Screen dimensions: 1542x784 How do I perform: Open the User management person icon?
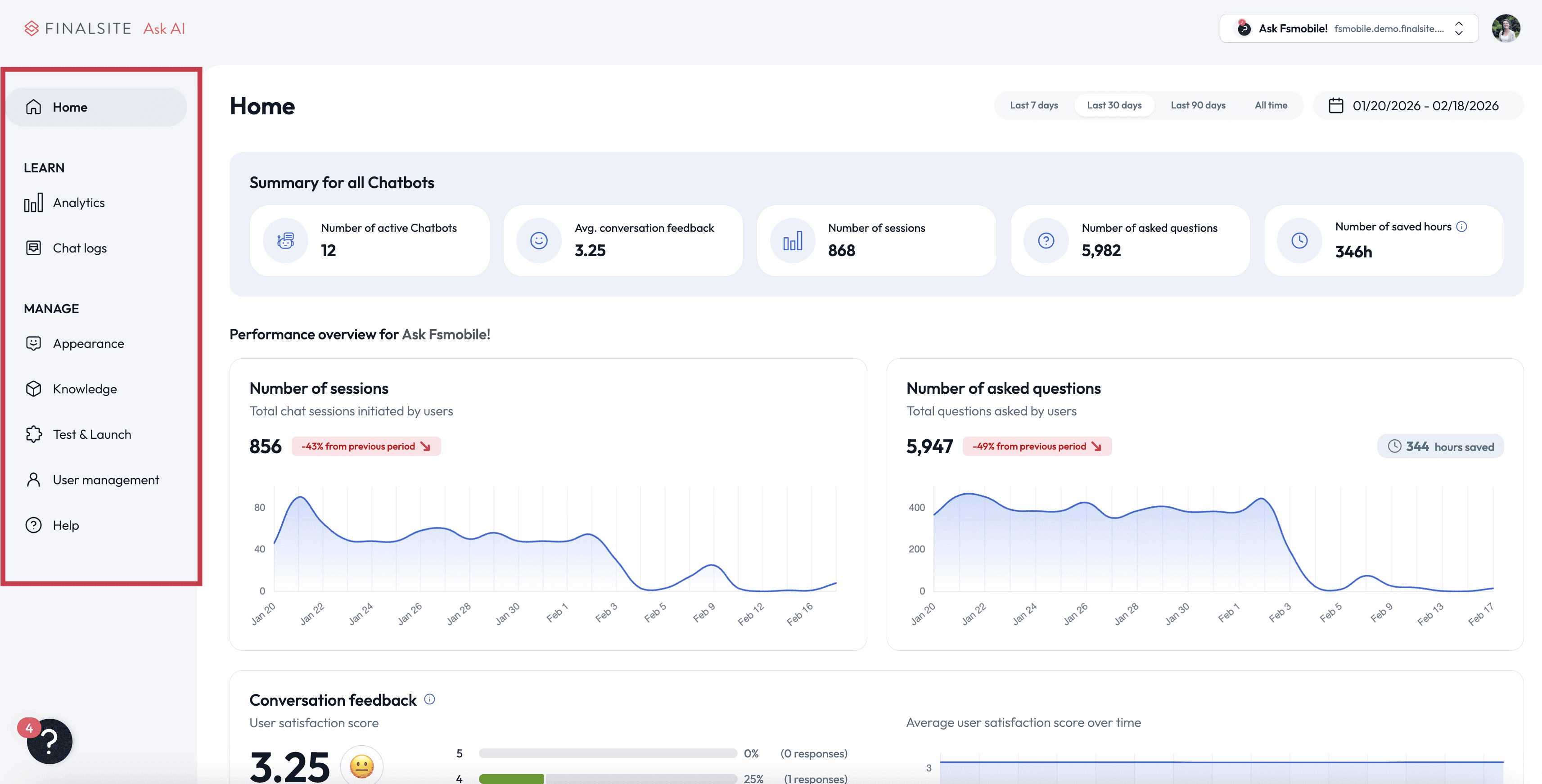33,479
